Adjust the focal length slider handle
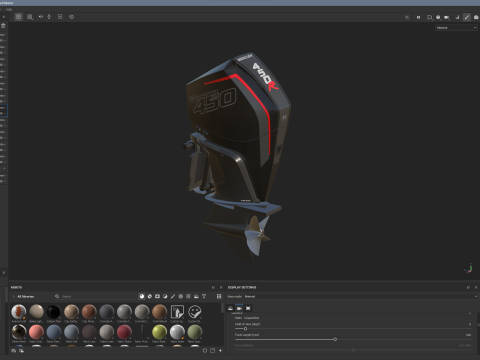Image resolution: width=480 pixels, height=360 pixels. click(x=335, y=339)
